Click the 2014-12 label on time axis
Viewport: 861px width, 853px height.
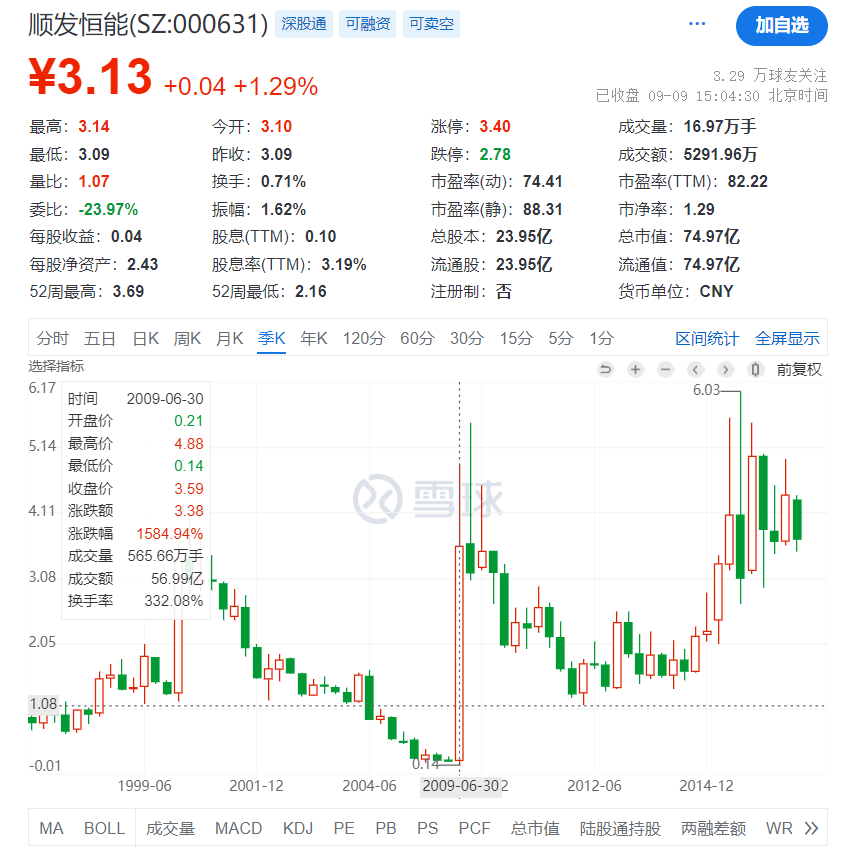[706, 785]
